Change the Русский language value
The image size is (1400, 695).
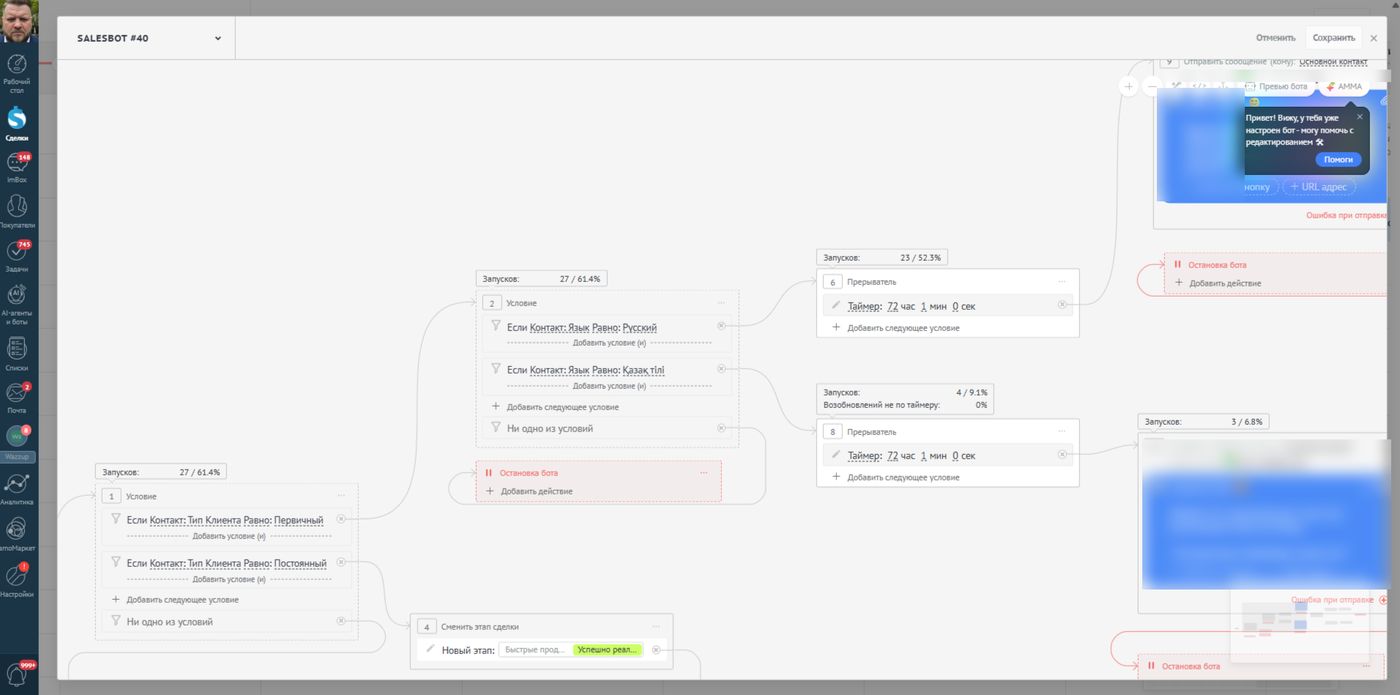[x=639, y=328]
